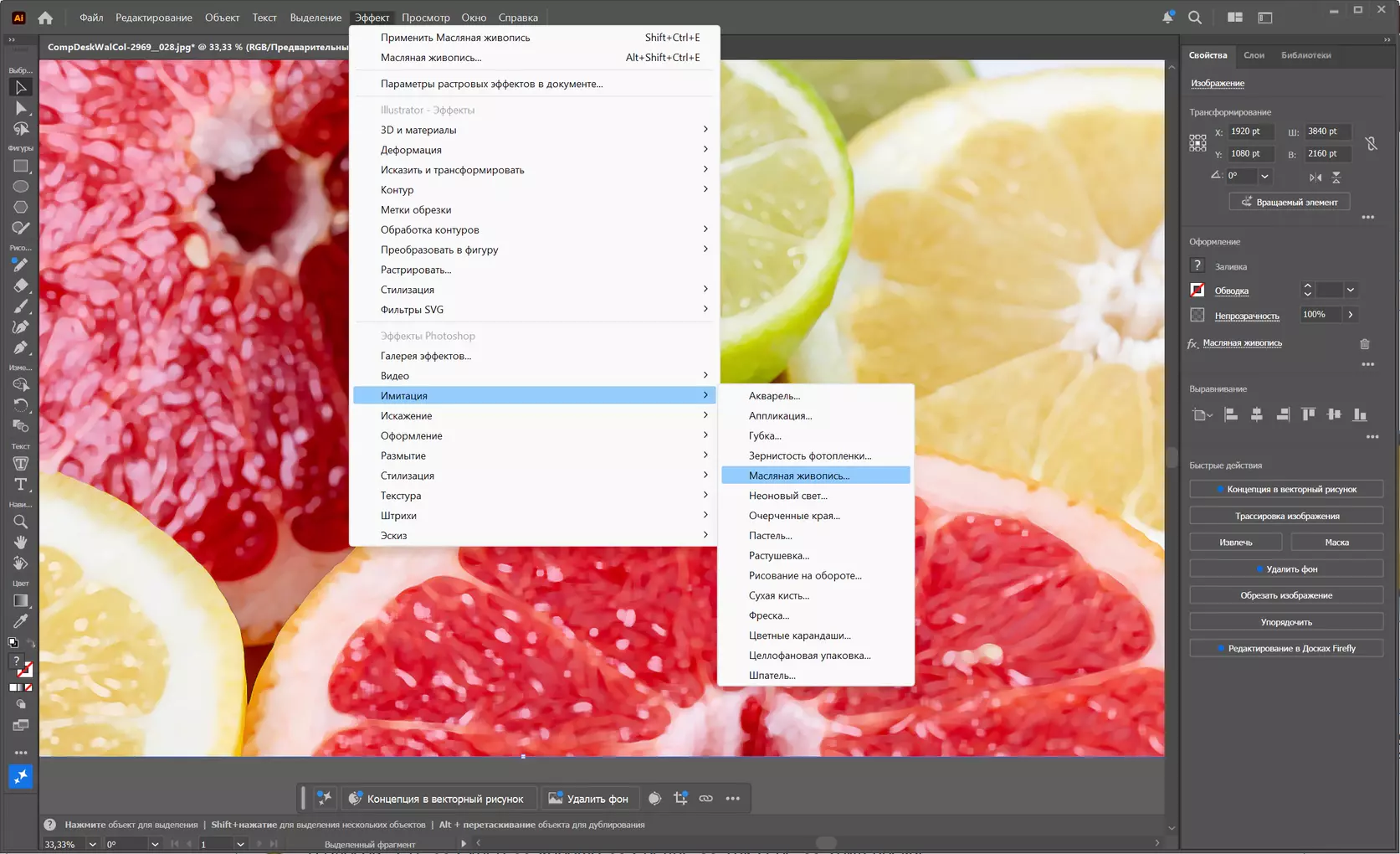Screen dimensions: 1400x854
Task: Open the stroke weight dropdown
Action: [x=1350, y=291]
